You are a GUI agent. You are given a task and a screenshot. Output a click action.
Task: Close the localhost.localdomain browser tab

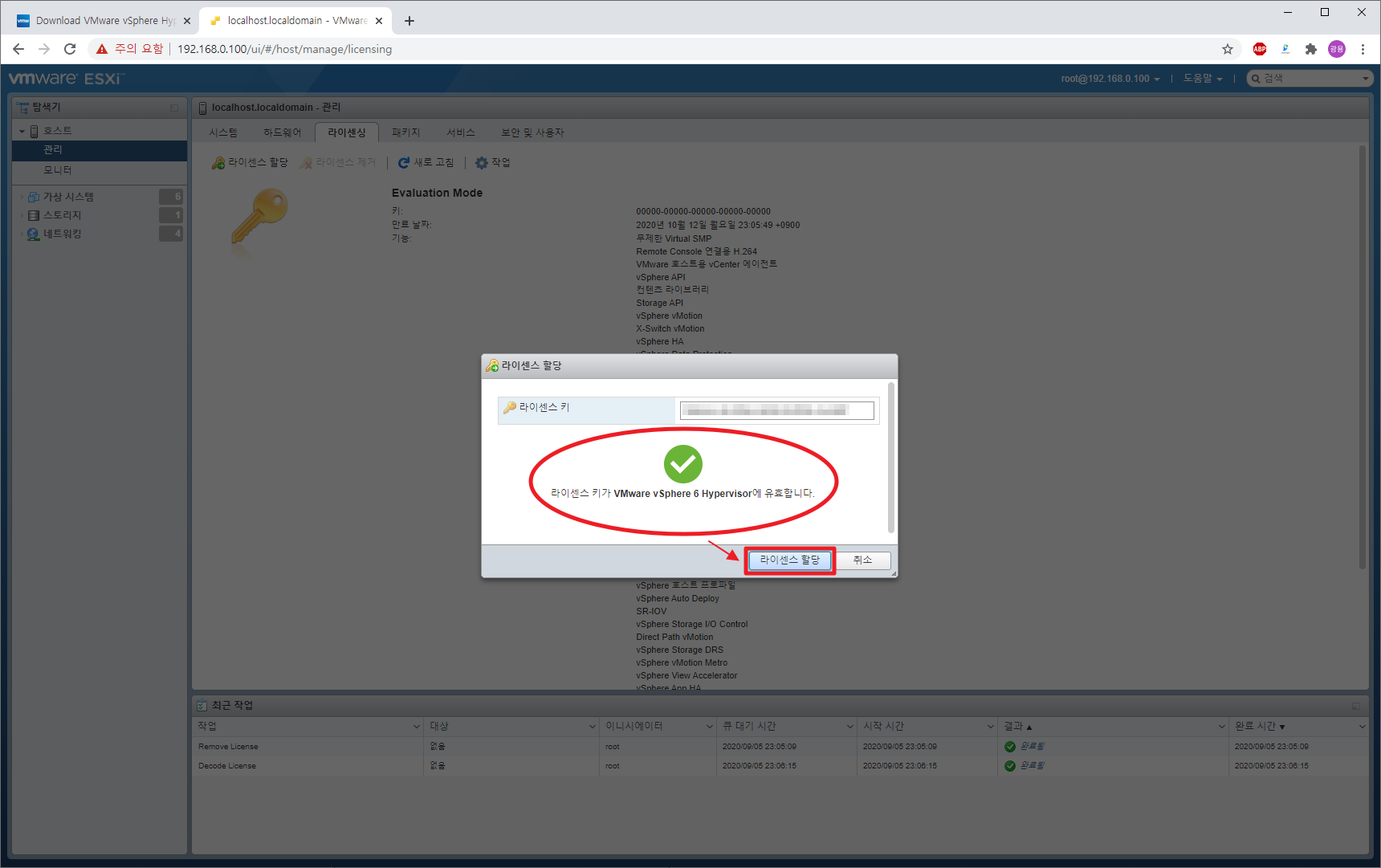click(379, 21)
